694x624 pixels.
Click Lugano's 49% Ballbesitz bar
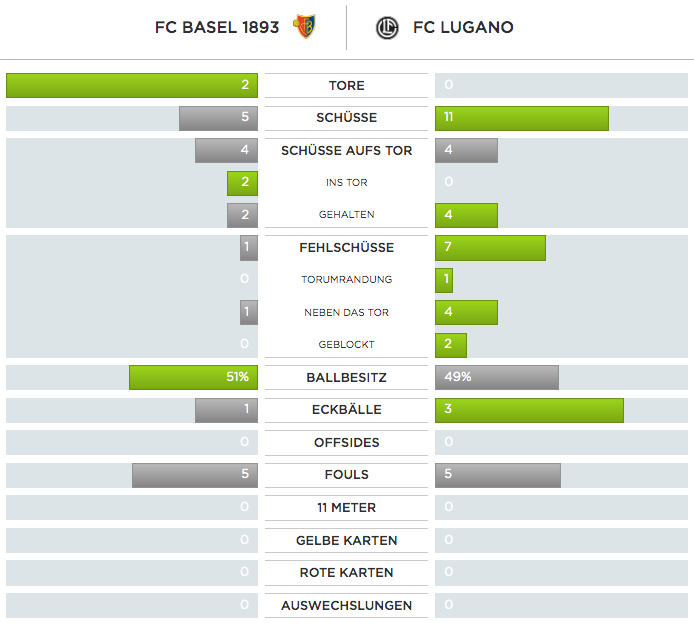click(497, 378)
